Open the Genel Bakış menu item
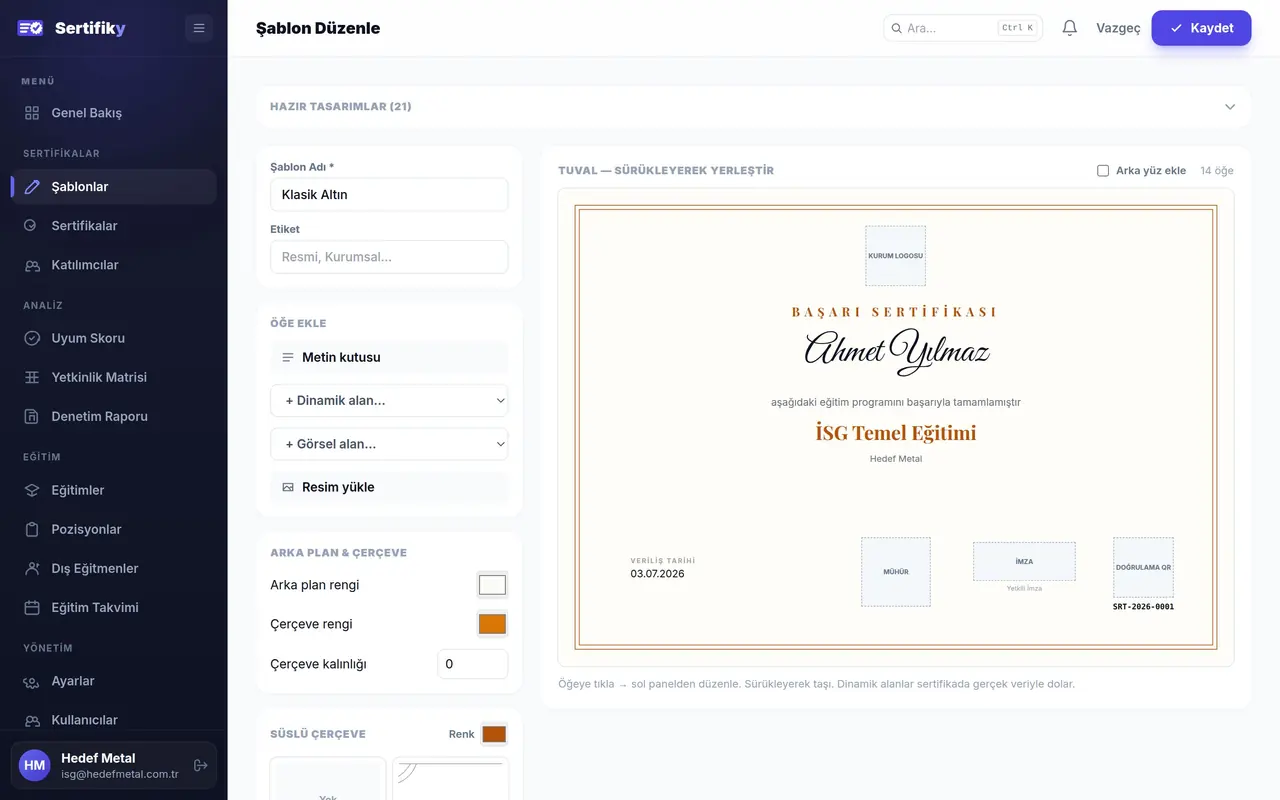The height and width of the screenshot is (800, 1280). [x=114, y=113]
